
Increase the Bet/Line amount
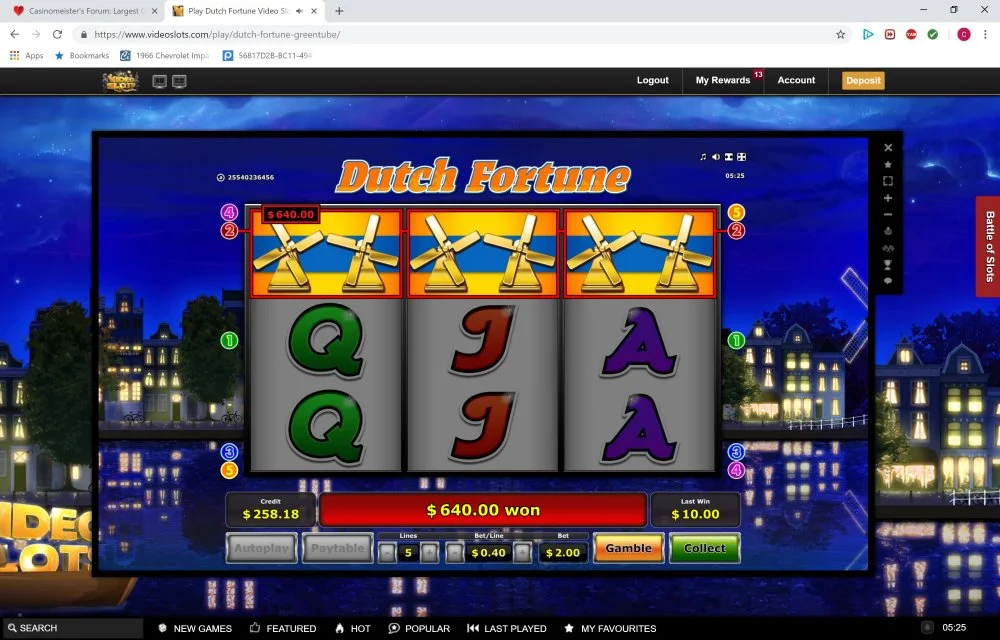(522, 553)
